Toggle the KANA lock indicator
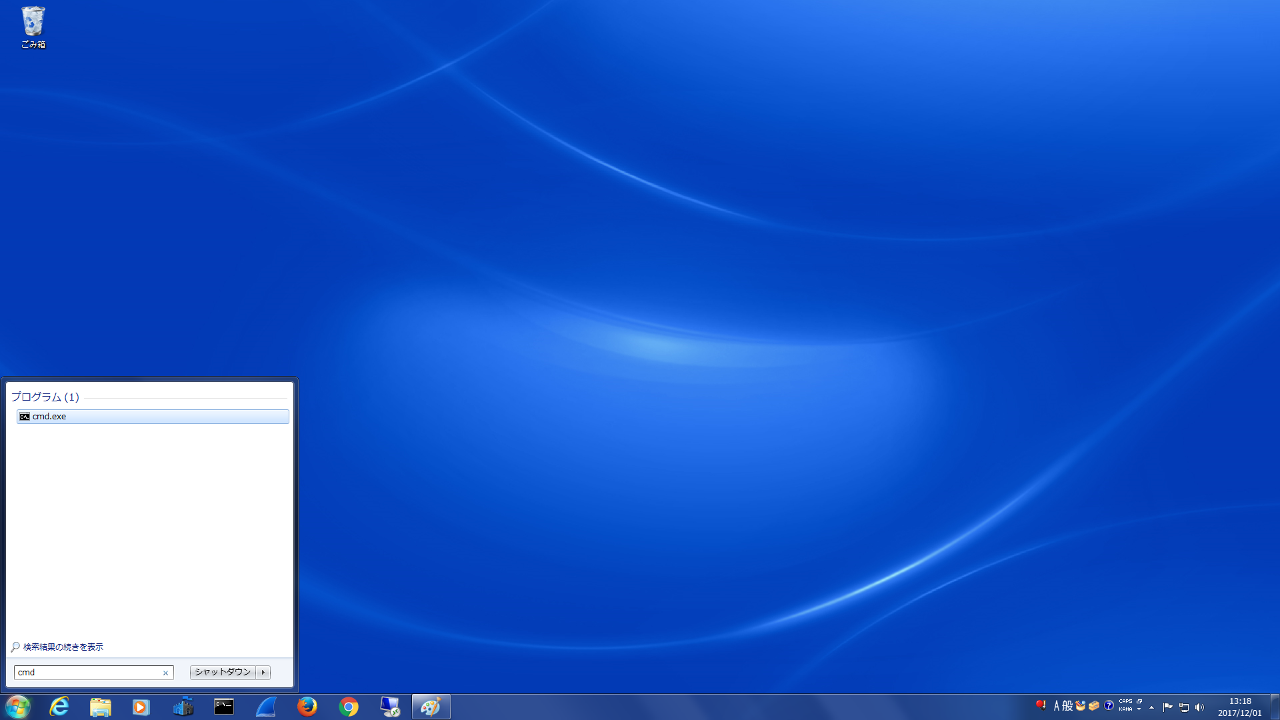1280x720 pixels. point(1125,709)
